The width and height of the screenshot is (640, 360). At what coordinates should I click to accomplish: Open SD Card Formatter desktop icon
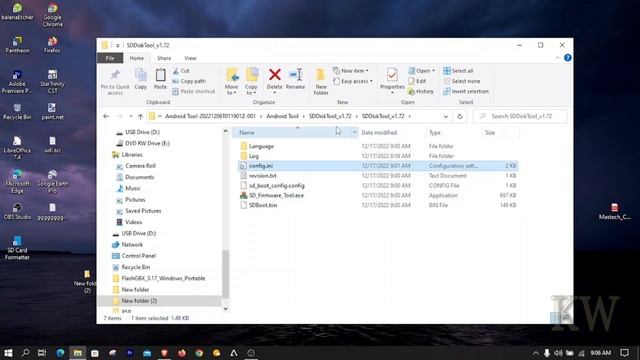[17, 248]
